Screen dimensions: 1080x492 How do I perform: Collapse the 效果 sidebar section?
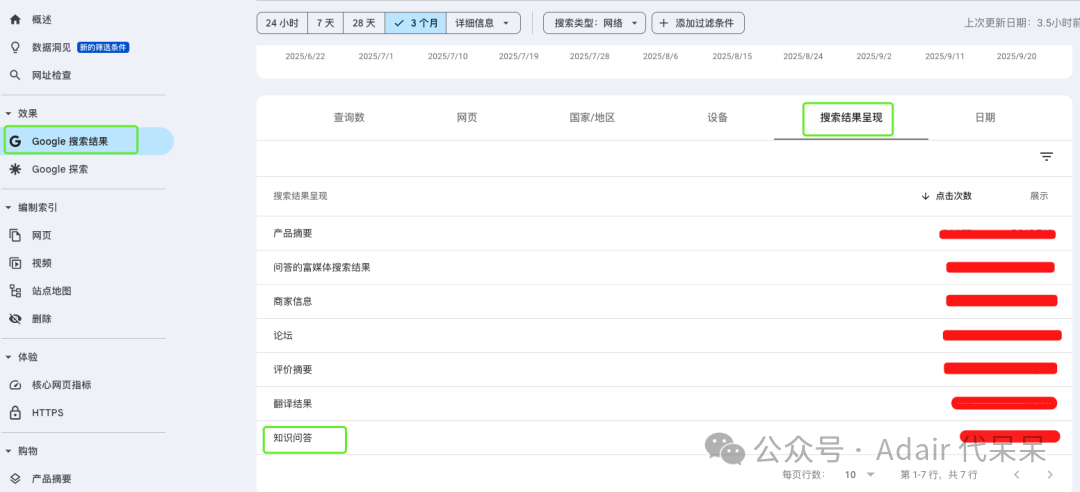(x=8, y=113)
